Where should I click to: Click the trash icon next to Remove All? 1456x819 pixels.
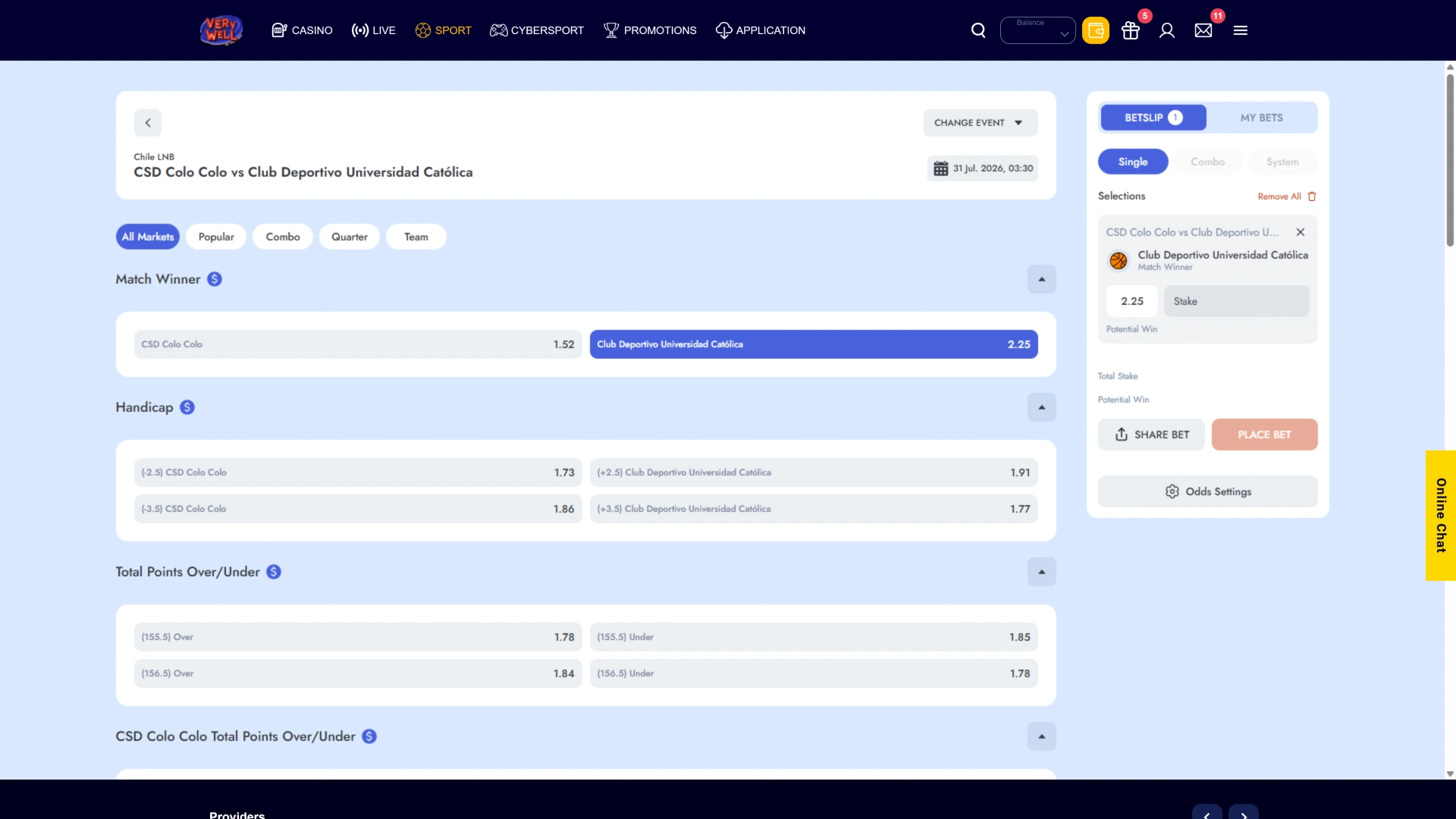pyautogui.click(x=1312, y=196)
